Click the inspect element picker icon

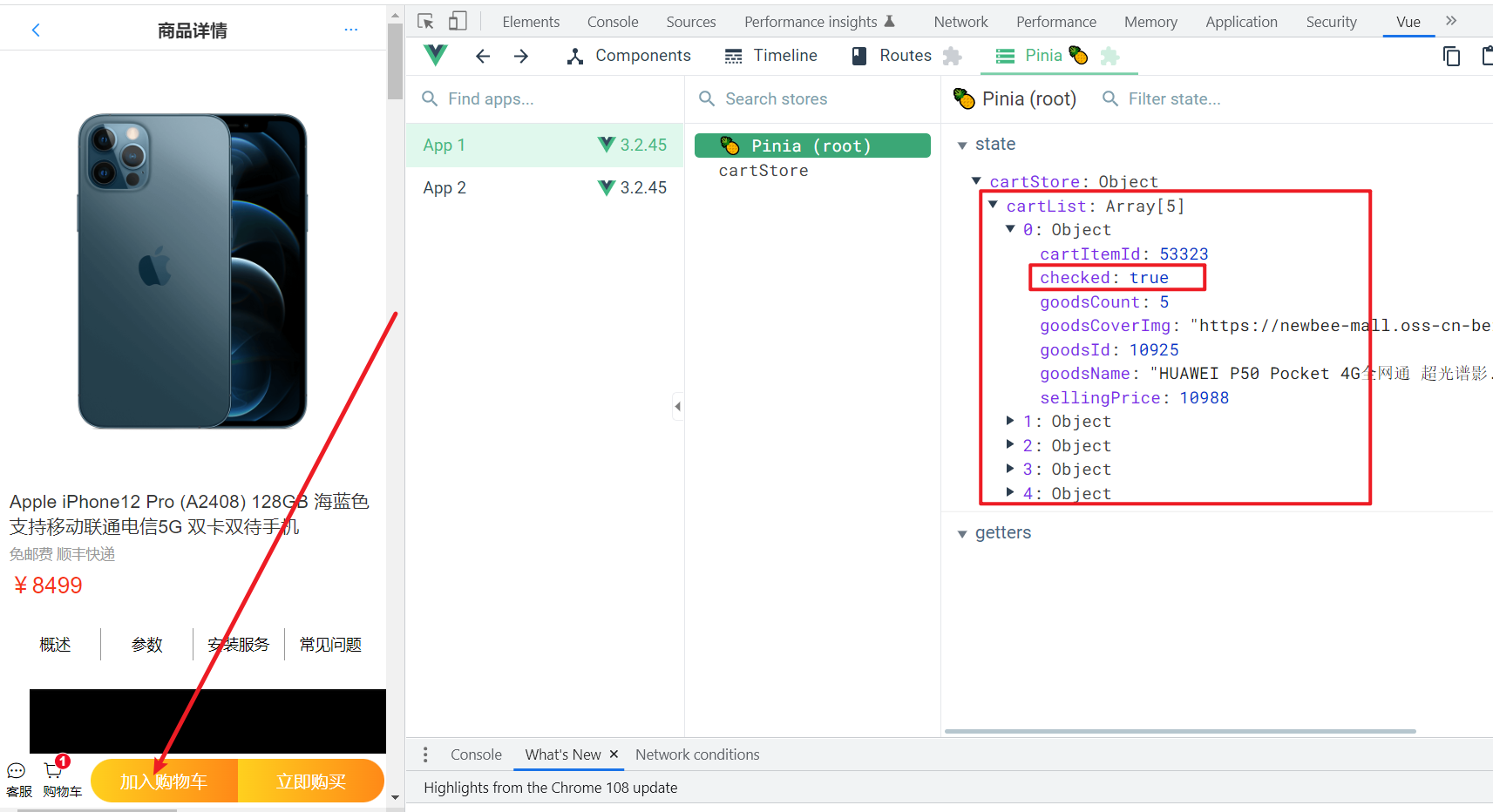pyautogui.click(x=425, y=21)
